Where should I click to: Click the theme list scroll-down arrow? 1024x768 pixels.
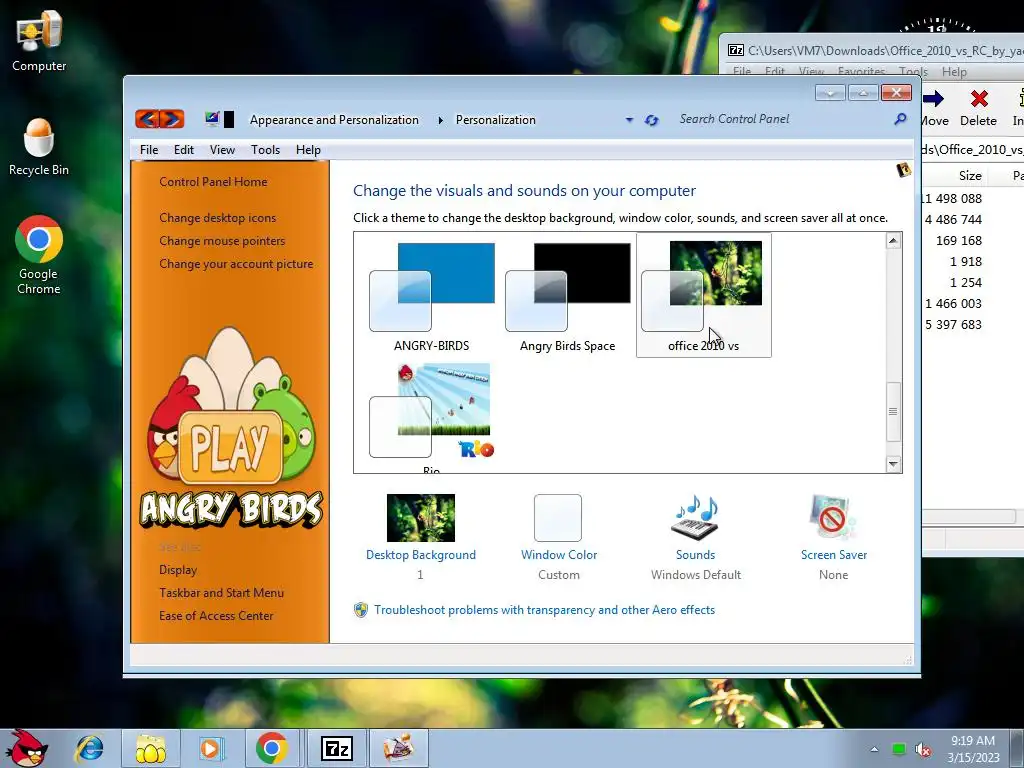893,464
